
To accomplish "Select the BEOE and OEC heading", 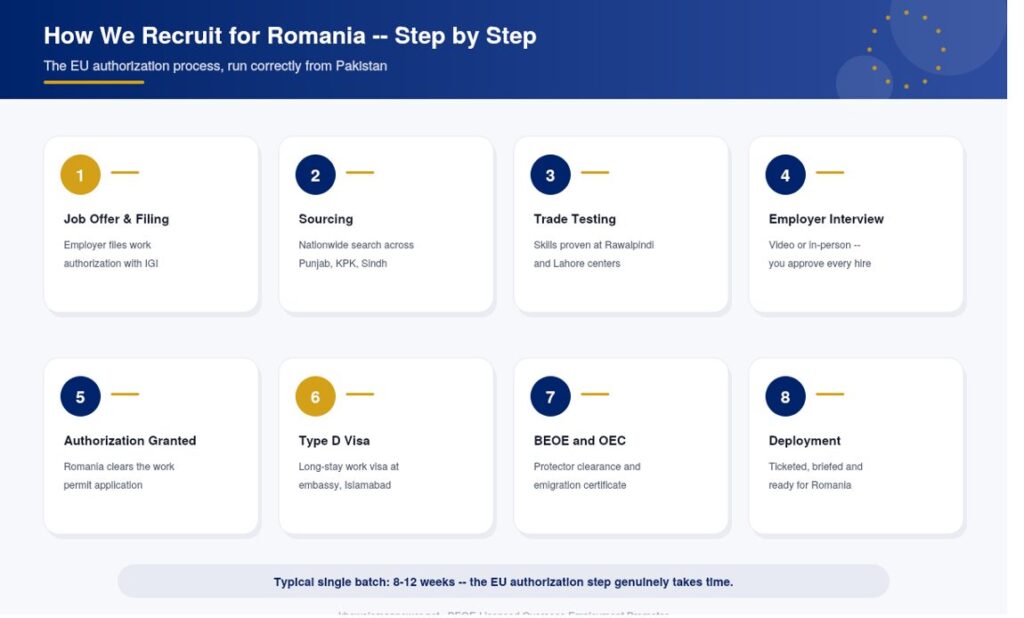I will pyautogui.click(x=580, y=440).
